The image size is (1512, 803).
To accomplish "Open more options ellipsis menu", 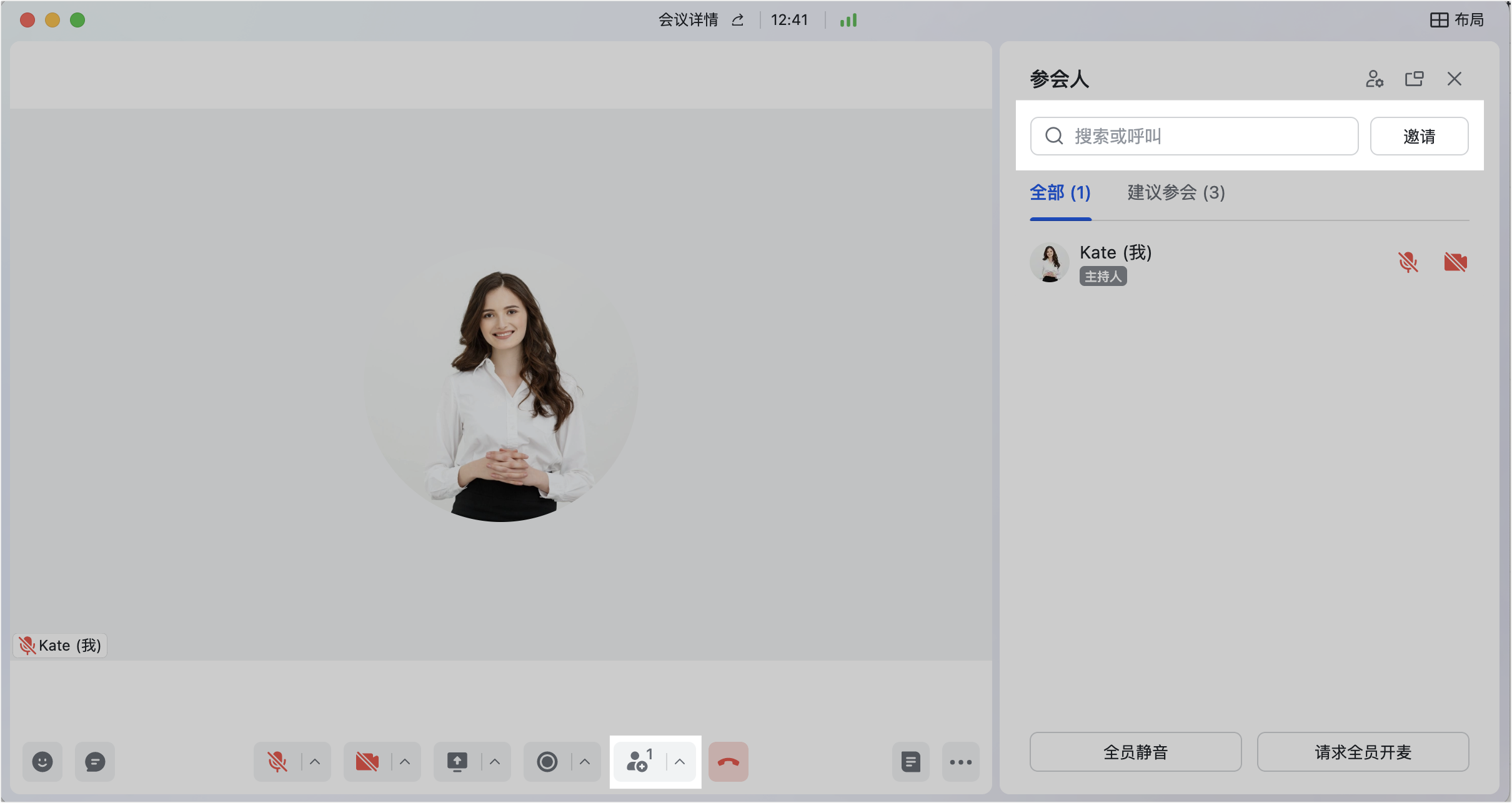I will pyautogui.click(x=961, y=761).
